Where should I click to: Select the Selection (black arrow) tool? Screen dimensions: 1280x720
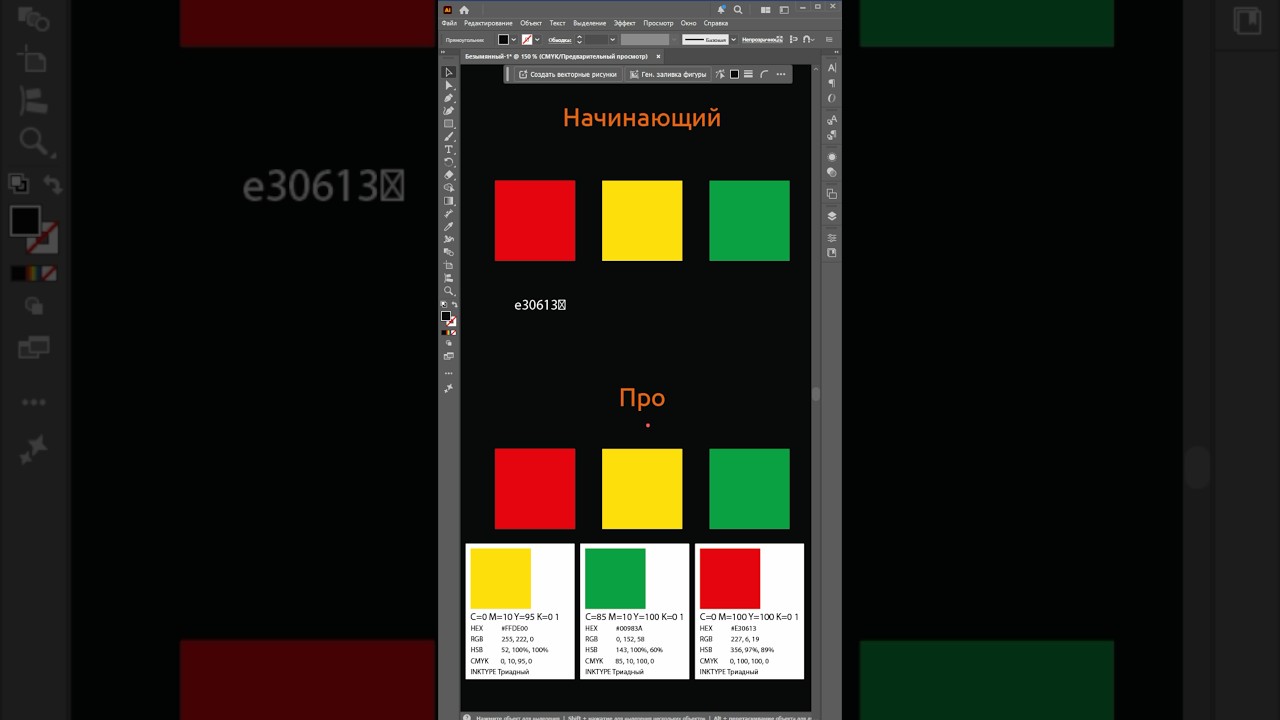coord(448,72)
